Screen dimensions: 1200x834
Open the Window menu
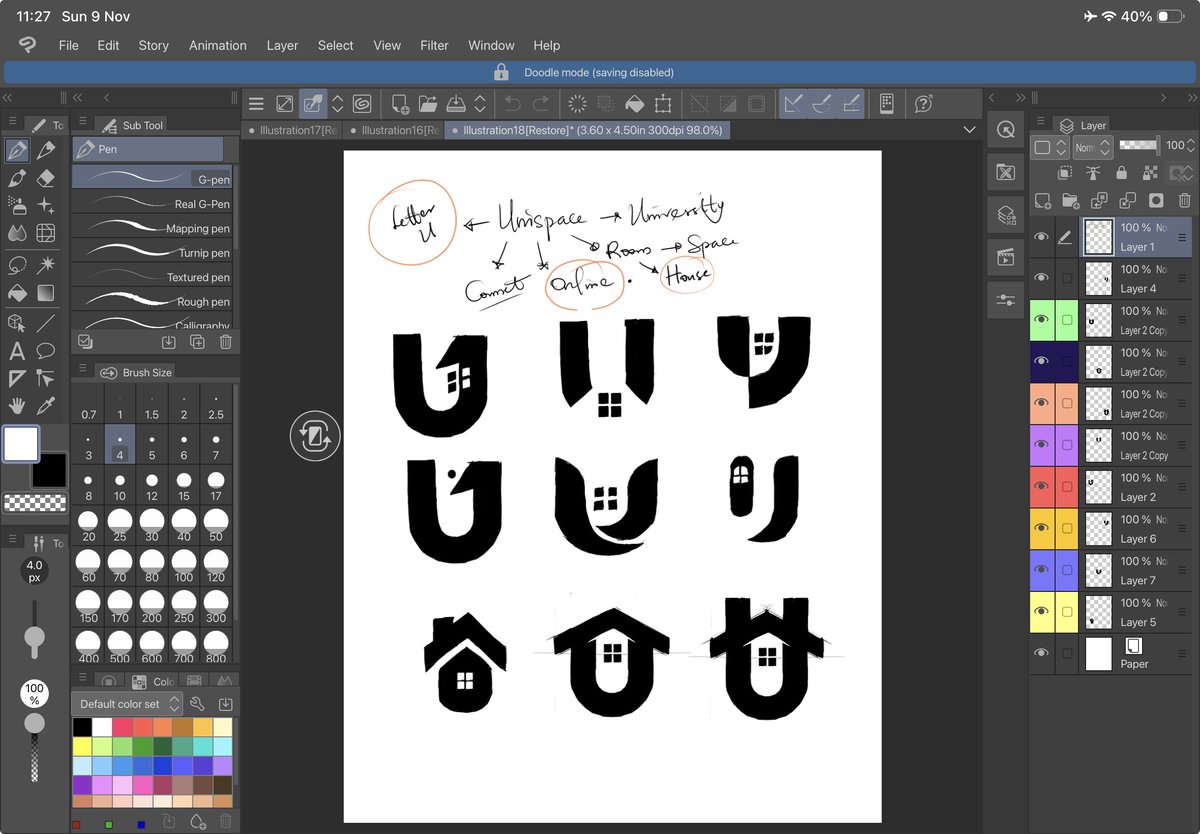tap(491, 45)
